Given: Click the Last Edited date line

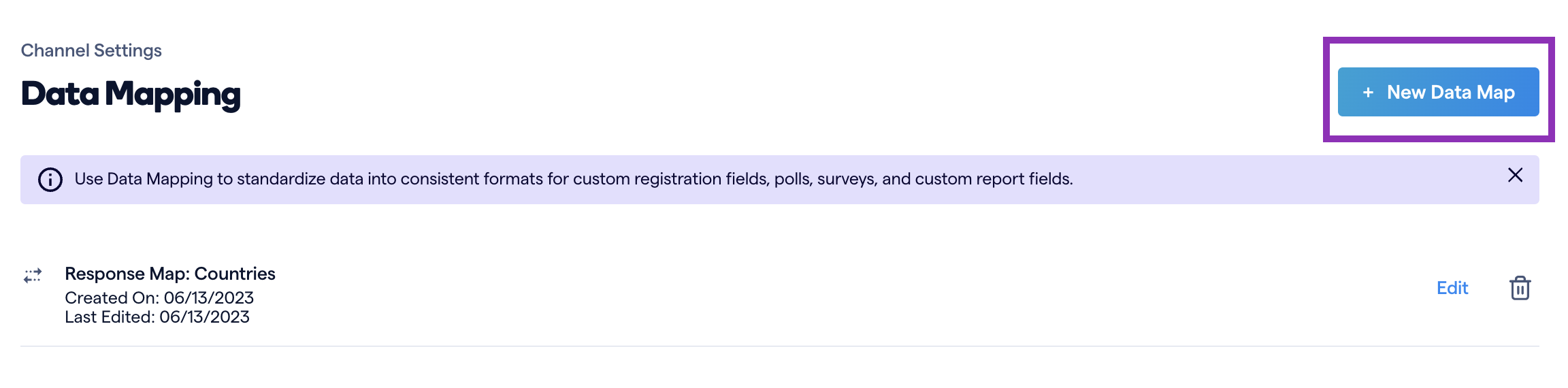Looking at the screenshot, I should 157,317.
